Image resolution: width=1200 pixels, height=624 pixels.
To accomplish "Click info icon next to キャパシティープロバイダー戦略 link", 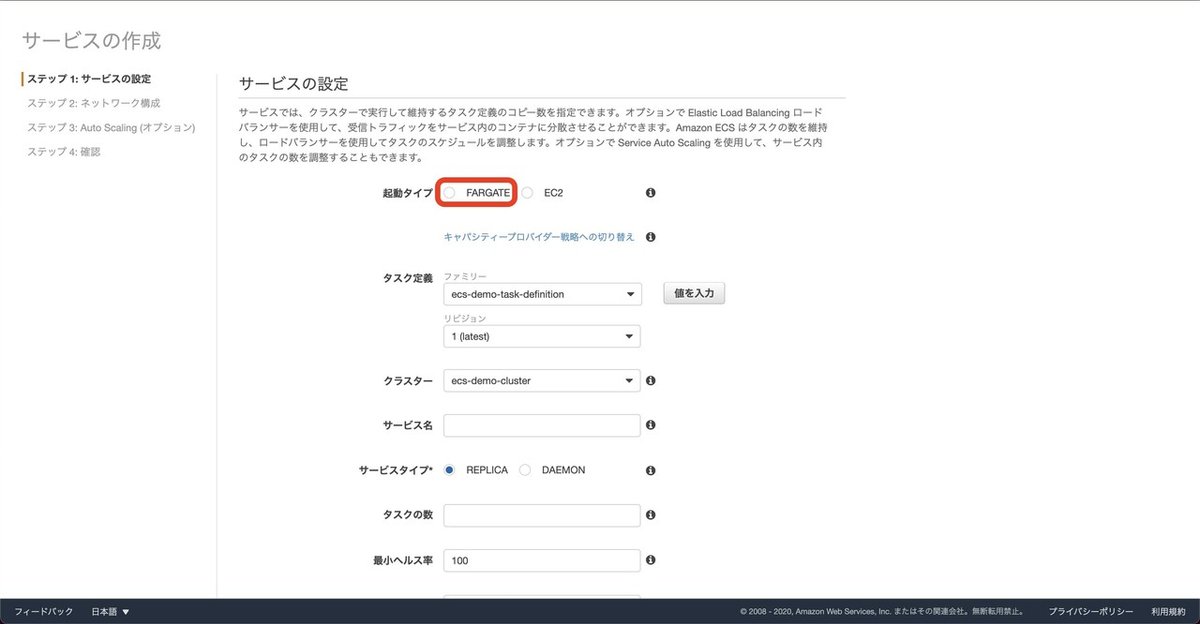I will click(651, 237).
